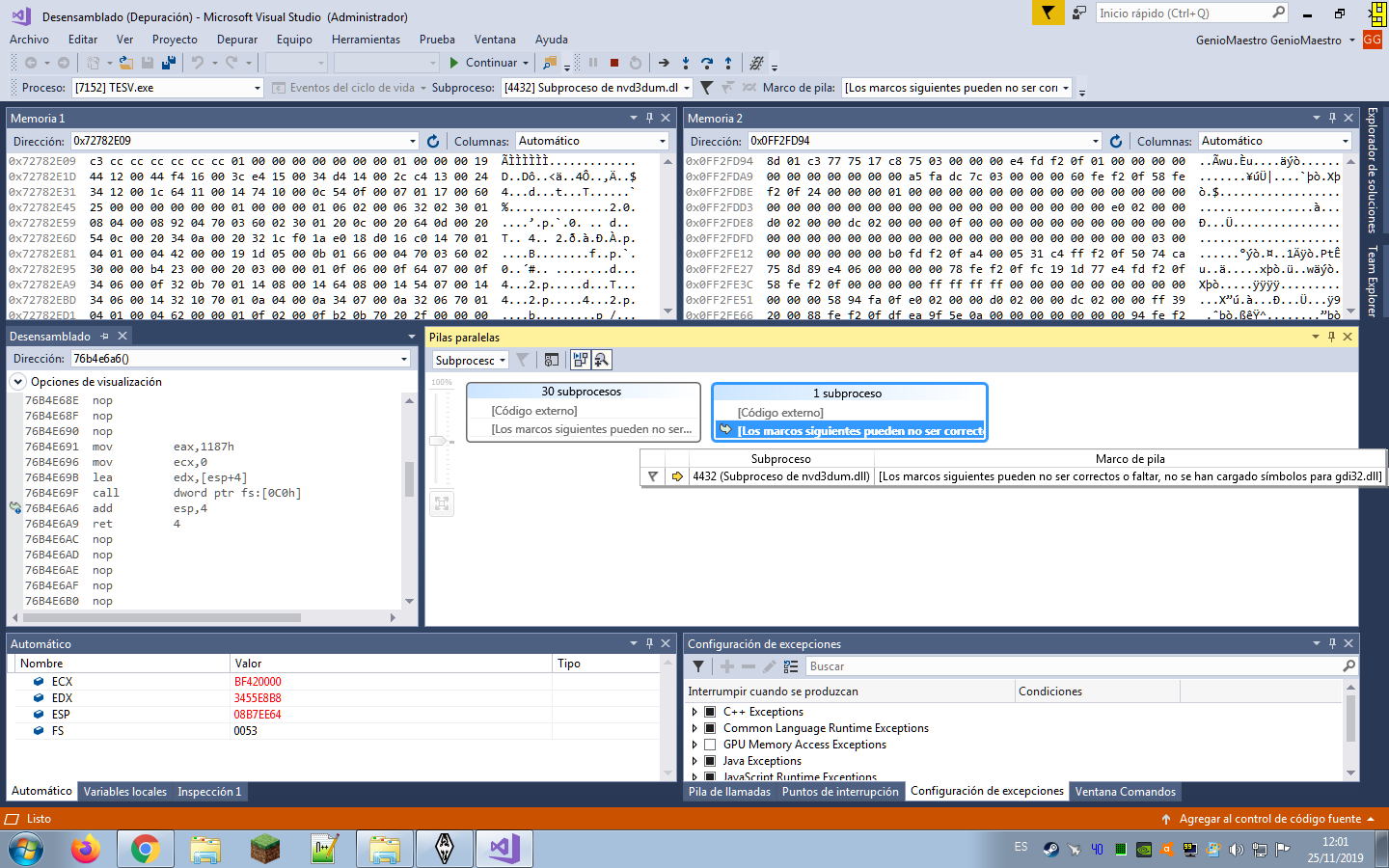This screenshot has height=868, width=1389.
Task: Open the Proceso dropdown showing TESV.exe
Action: coord(168,88)
